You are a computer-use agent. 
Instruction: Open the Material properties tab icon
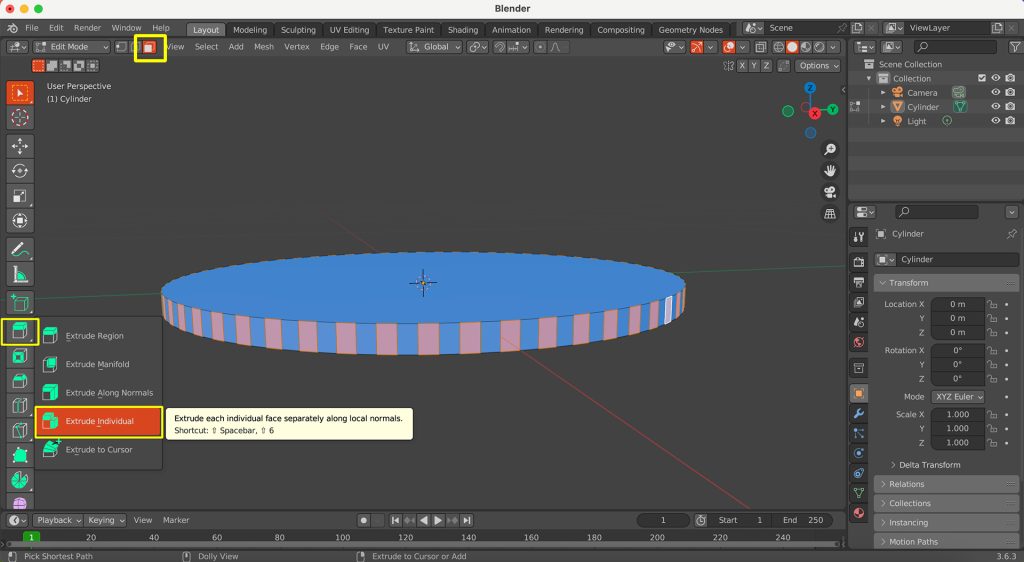(x=859, y=513)
